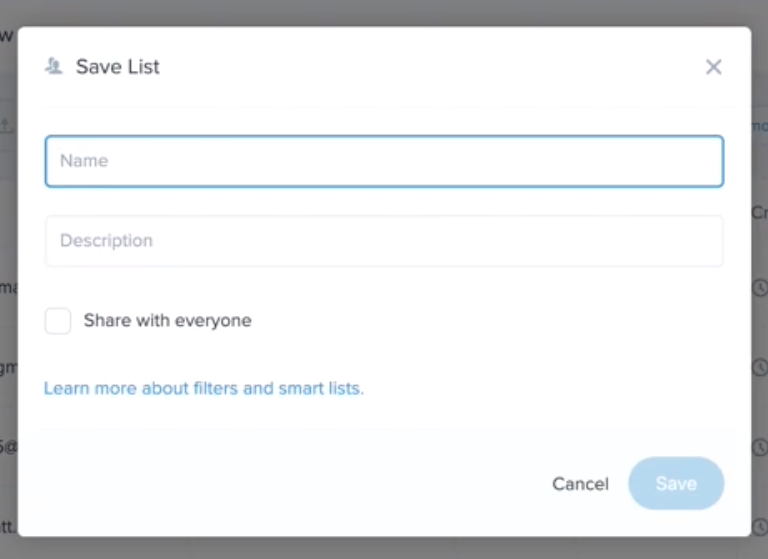Image resolution: width=768 pixels, height=559 pixels.
Task: Click the contacts icon beside Save List title
Action: click(x=54, y=67)
